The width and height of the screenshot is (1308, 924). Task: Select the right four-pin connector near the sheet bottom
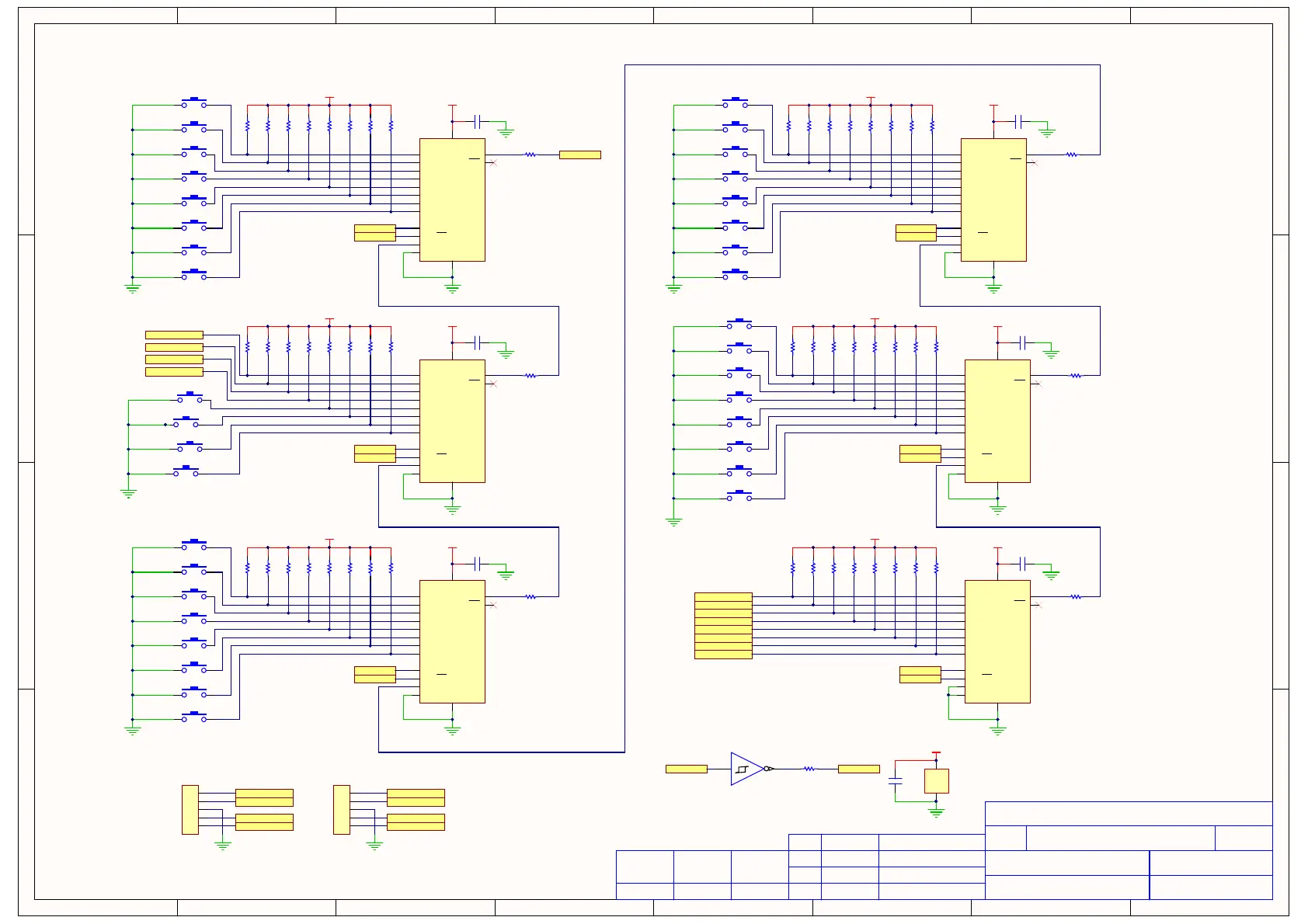click(342, 810)
